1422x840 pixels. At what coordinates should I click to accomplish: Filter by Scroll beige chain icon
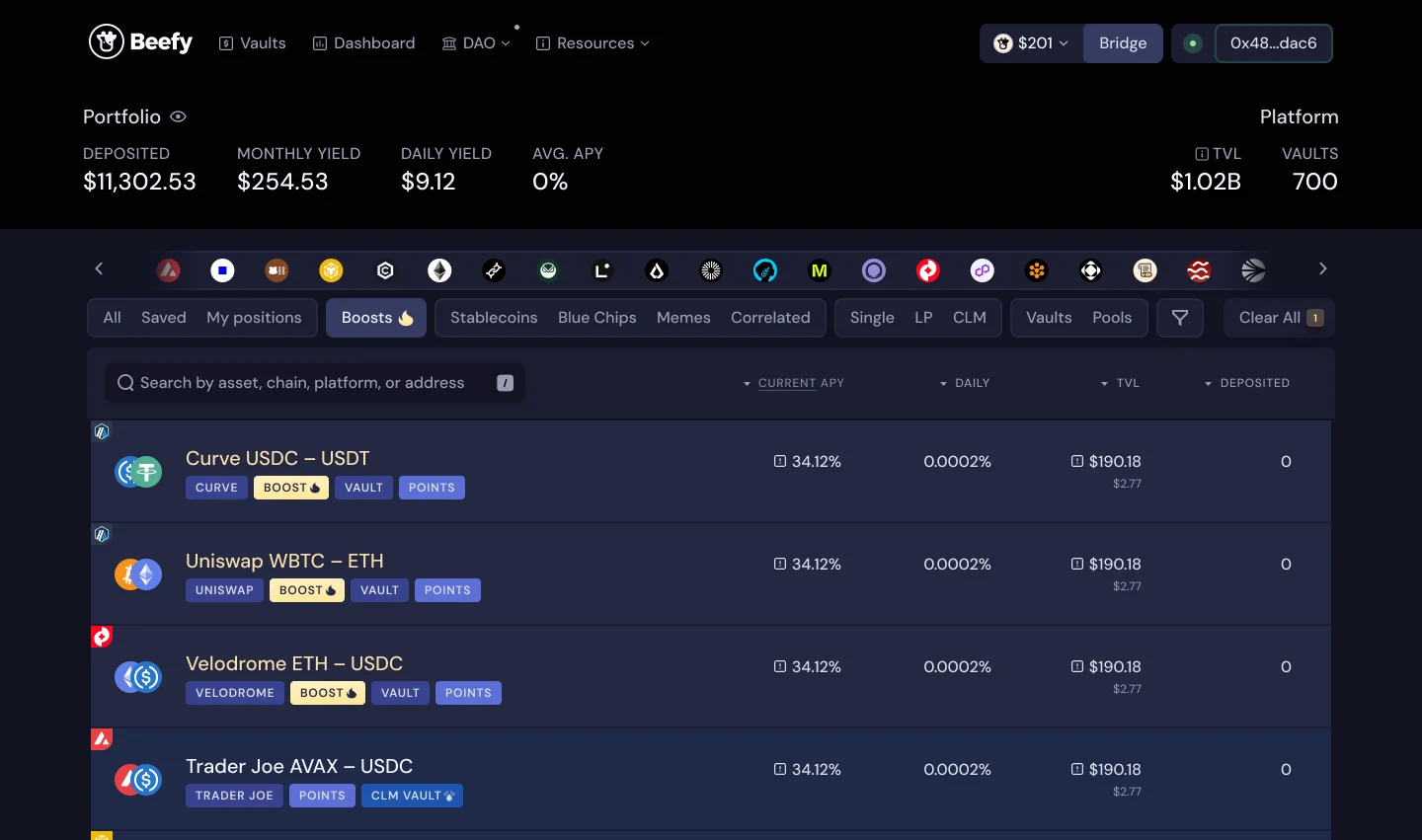[1145, 269]
